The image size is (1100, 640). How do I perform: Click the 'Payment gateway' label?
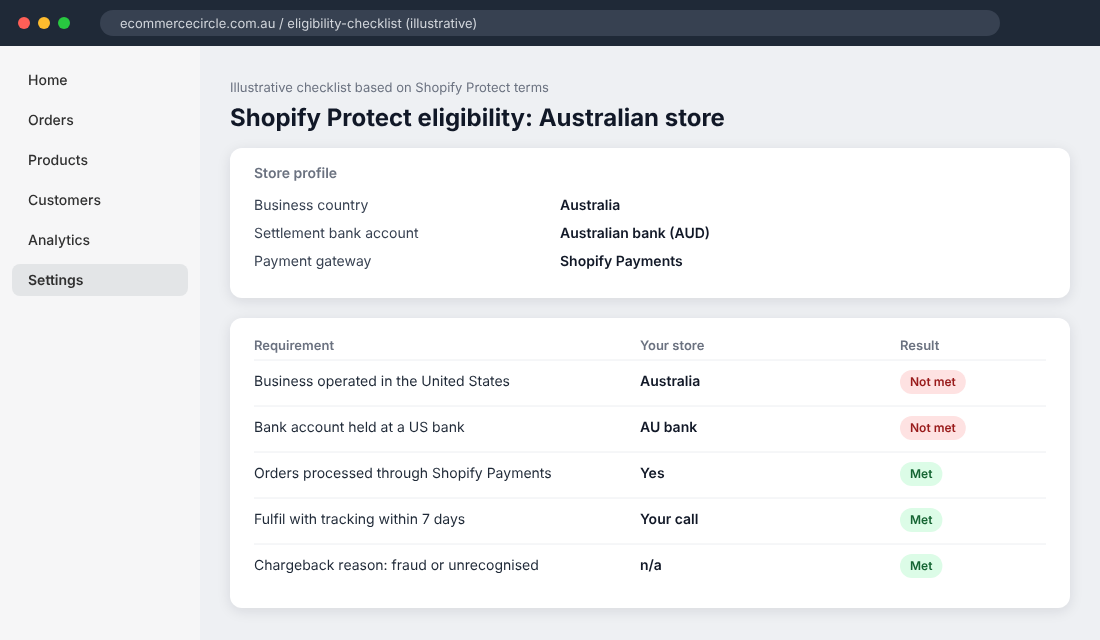312,261
